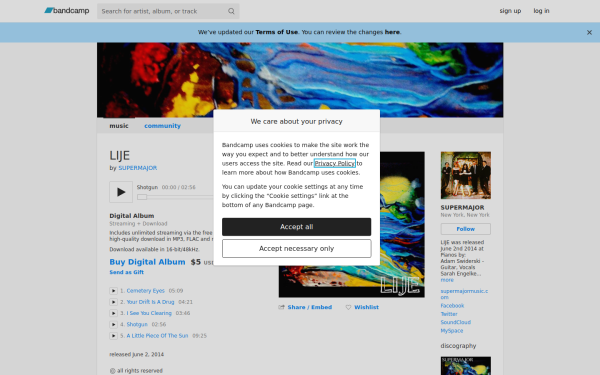Open supermajormusic.com link
The height and width of the screenshot is (375, 600).
(464, 294)
